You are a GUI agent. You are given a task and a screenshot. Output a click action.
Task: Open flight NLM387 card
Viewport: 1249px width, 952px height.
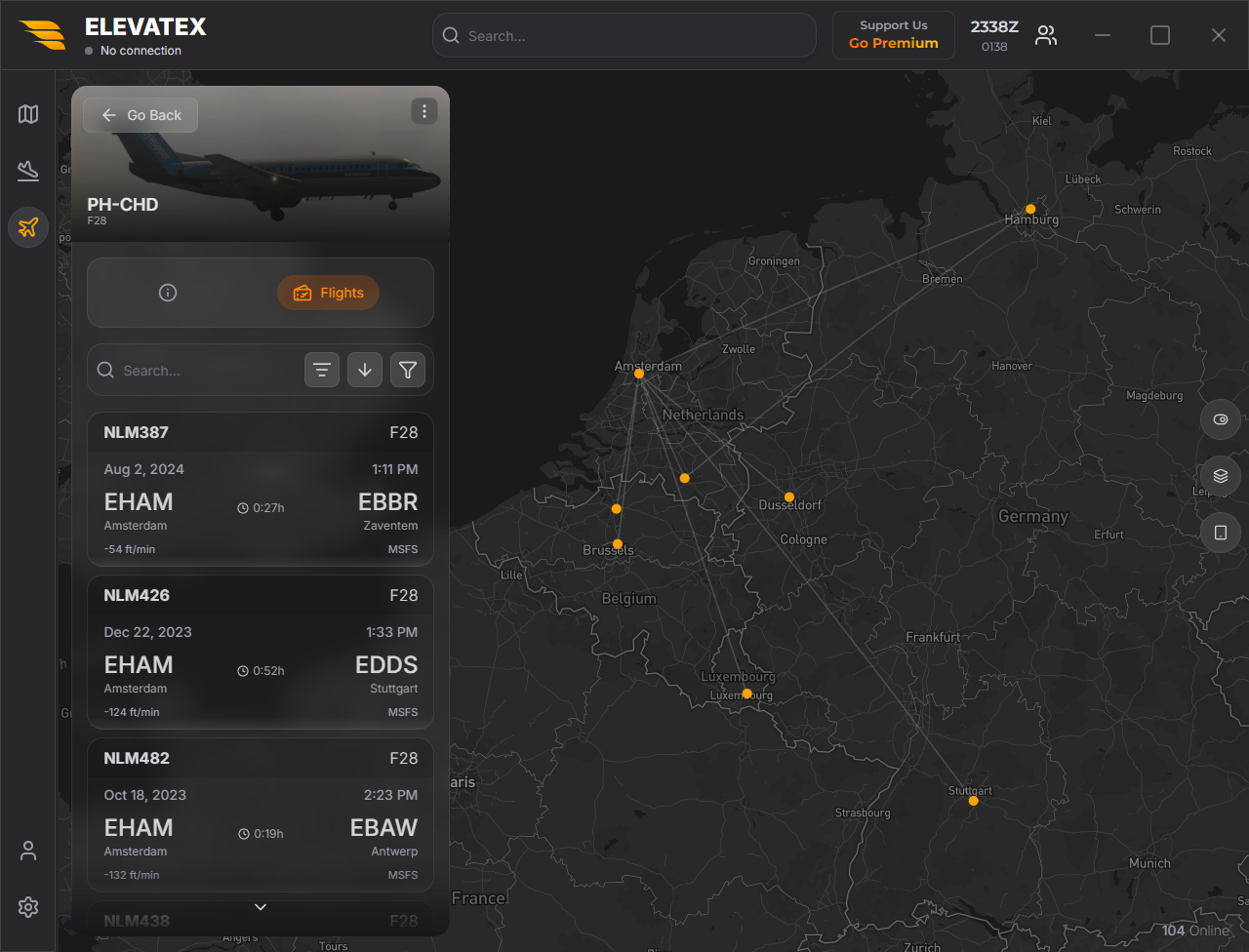click(x=261, y=490)
